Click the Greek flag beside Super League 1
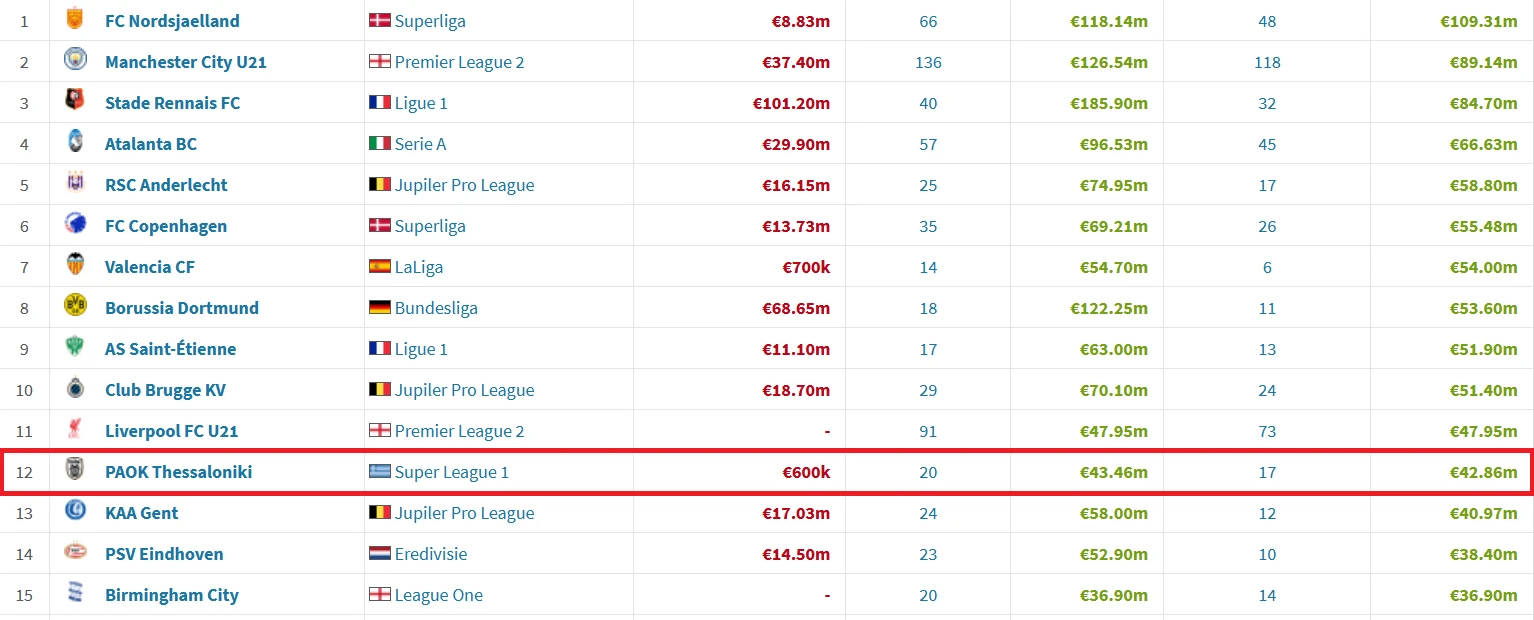The width and height of the screenshot is (1534, 620). (x=380, y=472)
